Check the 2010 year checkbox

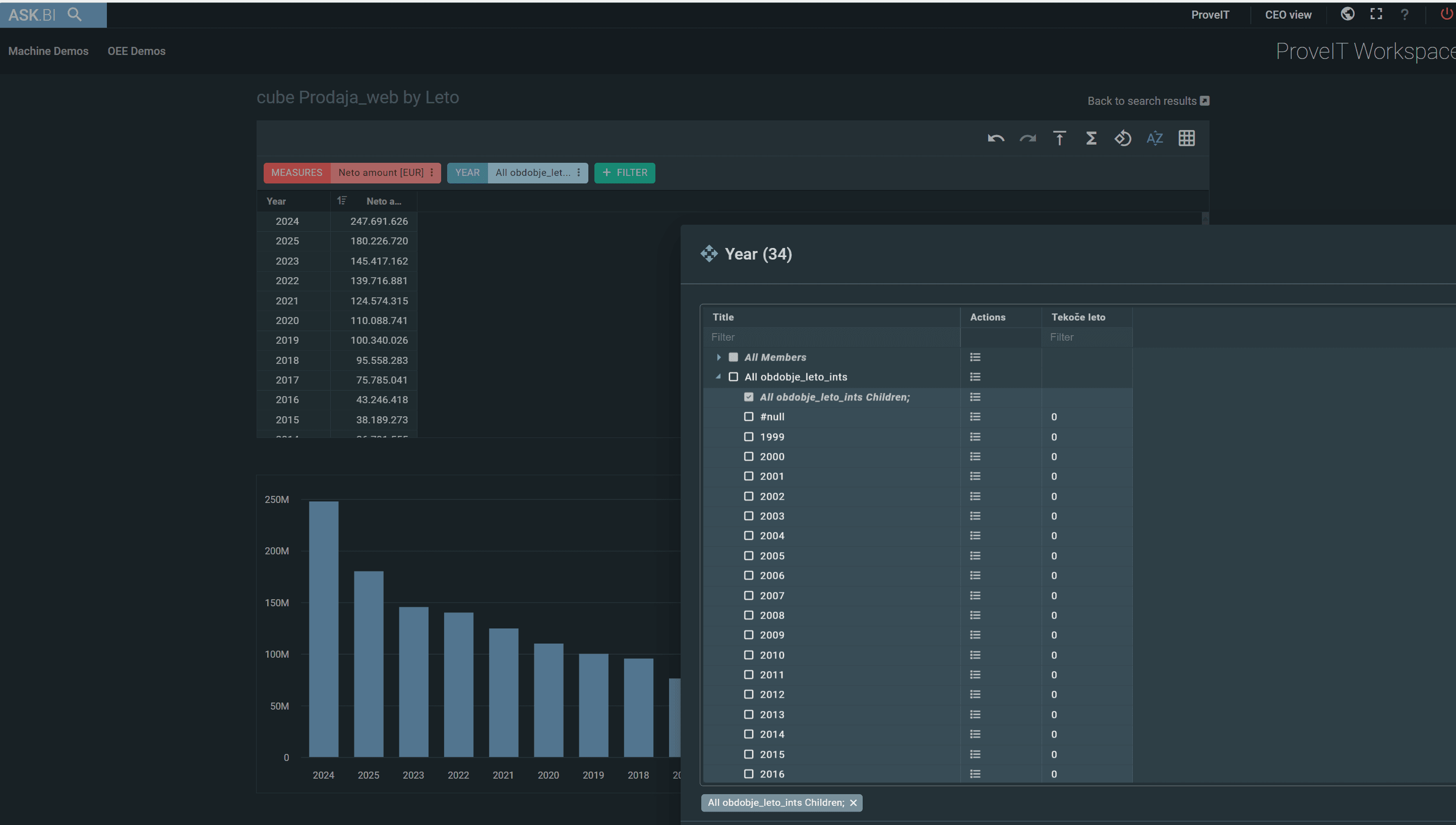(749, 655)
